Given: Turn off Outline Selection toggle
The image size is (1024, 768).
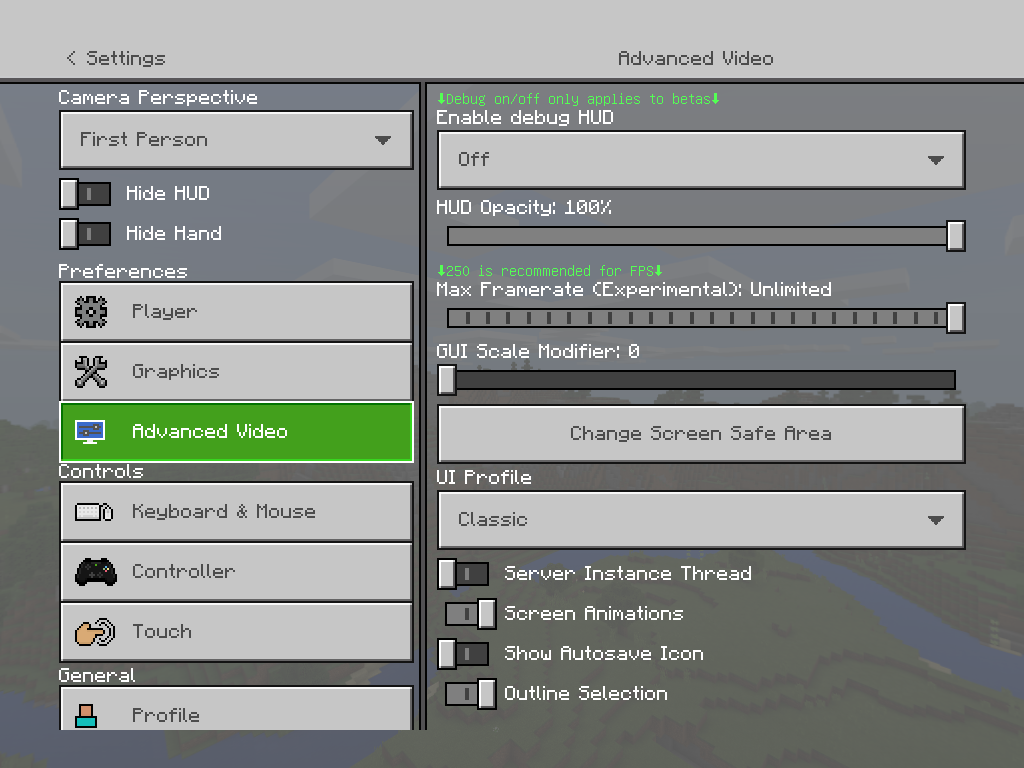Looking at the screenshot, I should [x=471, y=694].
